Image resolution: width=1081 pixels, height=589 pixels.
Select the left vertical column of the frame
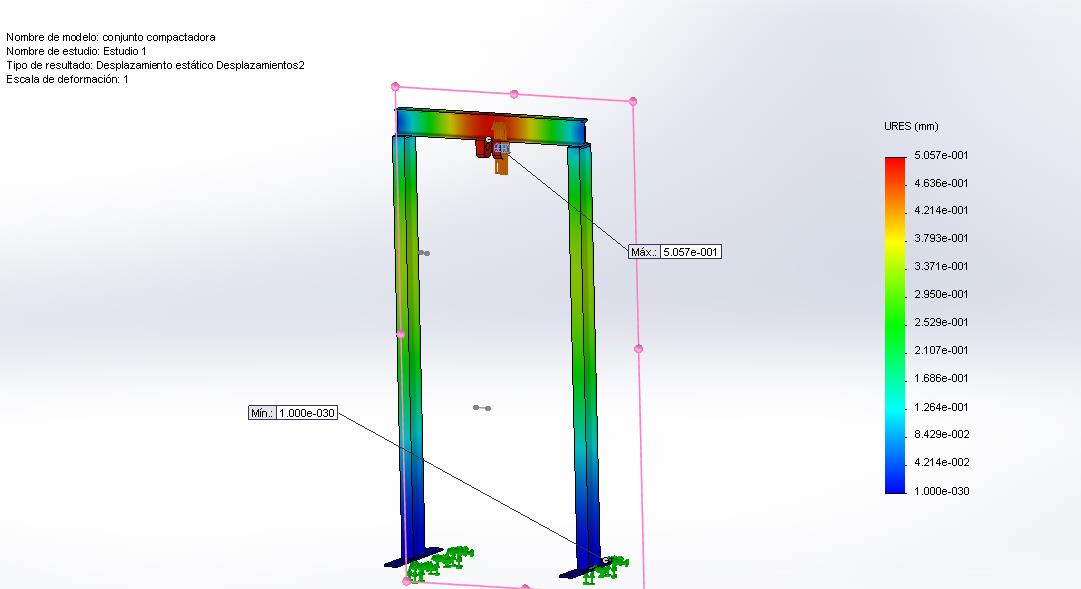(x=409, y=345)
